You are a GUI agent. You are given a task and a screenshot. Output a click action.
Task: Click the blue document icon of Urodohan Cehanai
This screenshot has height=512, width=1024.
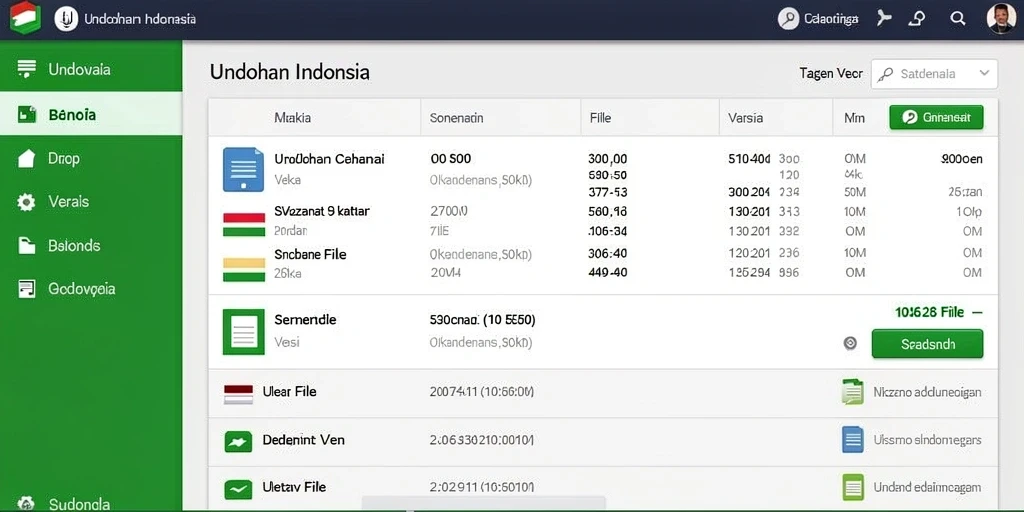click(244, 169)
